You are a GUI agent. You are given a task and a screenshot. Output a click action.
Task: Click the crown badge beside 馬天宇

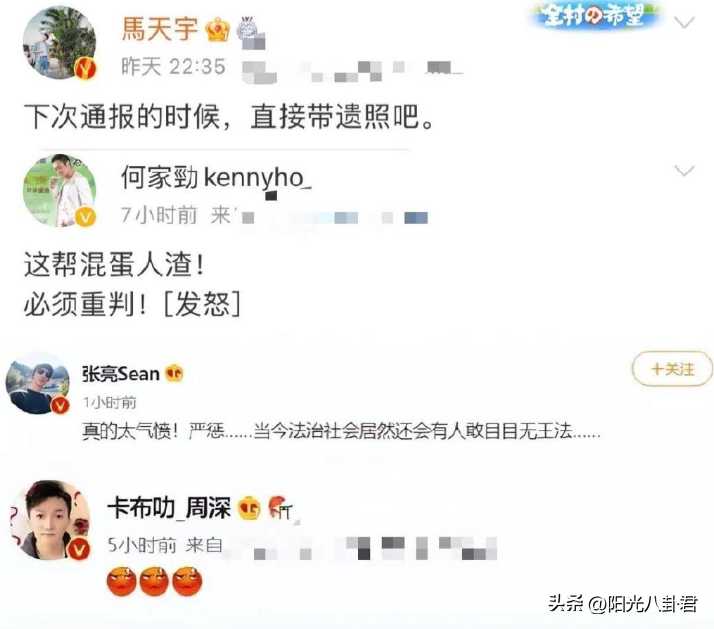pos(217,30)
